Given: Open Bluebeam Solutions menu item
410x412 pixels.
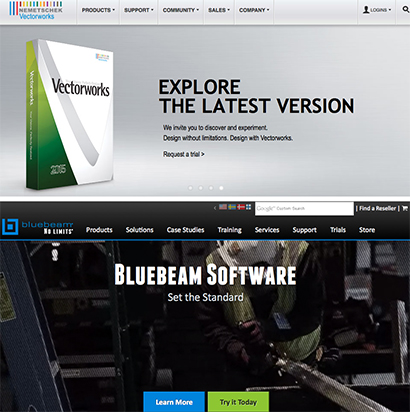Looking at the screenshot, I should click(140, 230).
